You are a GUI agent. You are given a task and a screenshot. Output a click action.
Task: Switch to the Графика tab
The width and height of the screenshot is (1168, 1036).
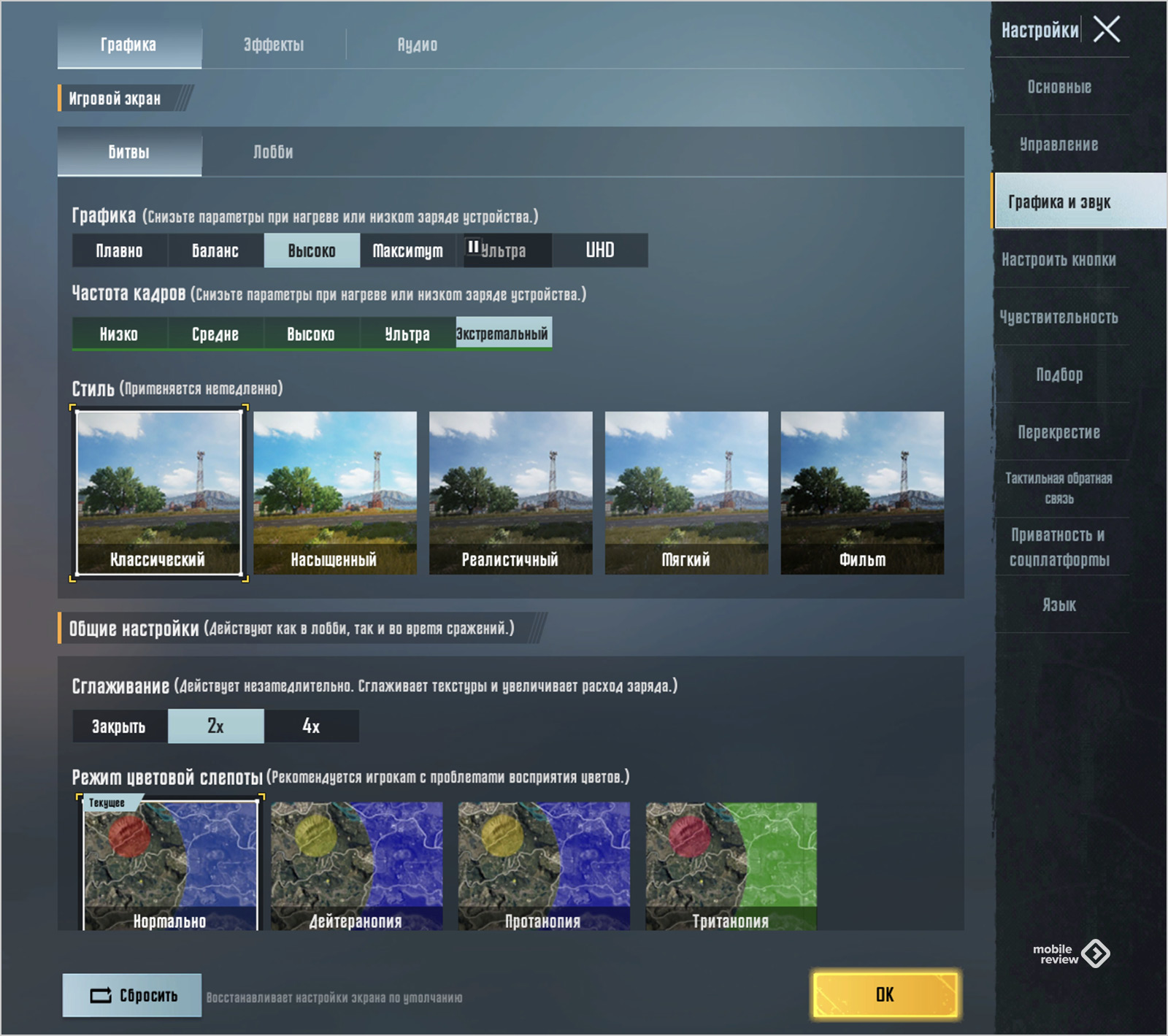point(129,45)
